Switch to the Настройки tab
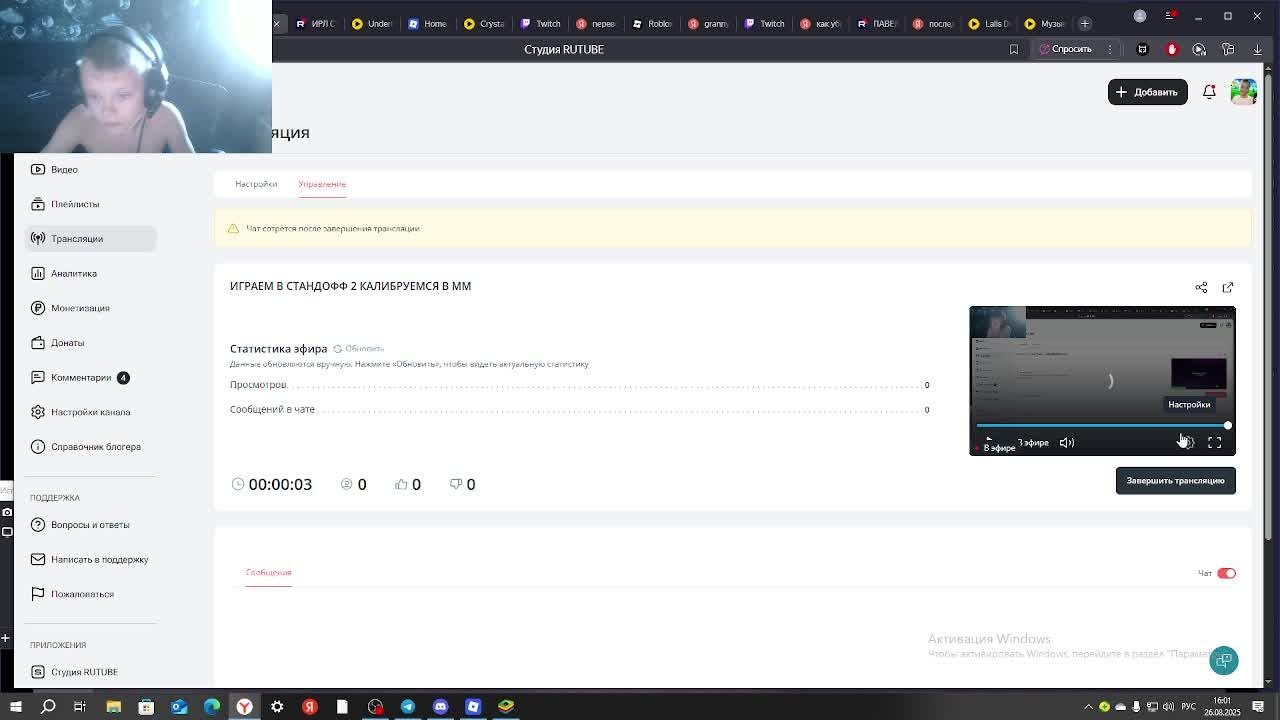 tap(256, 184)
